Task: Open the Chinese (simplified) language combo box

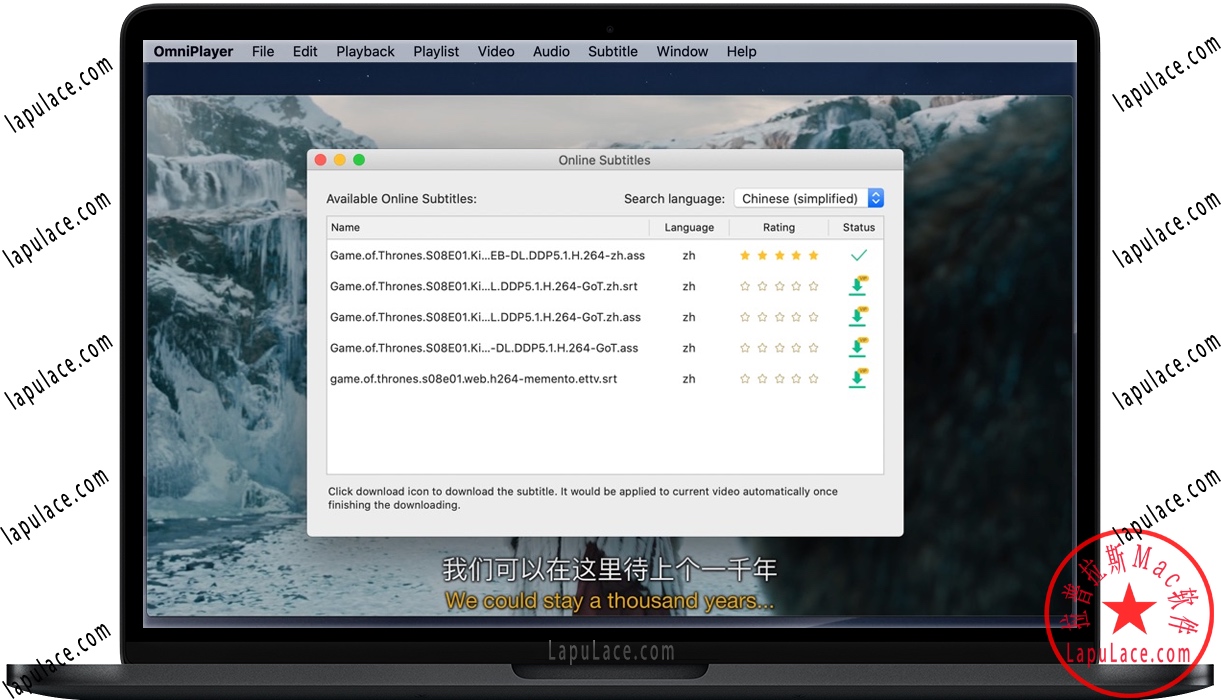Action: [x=800, y=197]
